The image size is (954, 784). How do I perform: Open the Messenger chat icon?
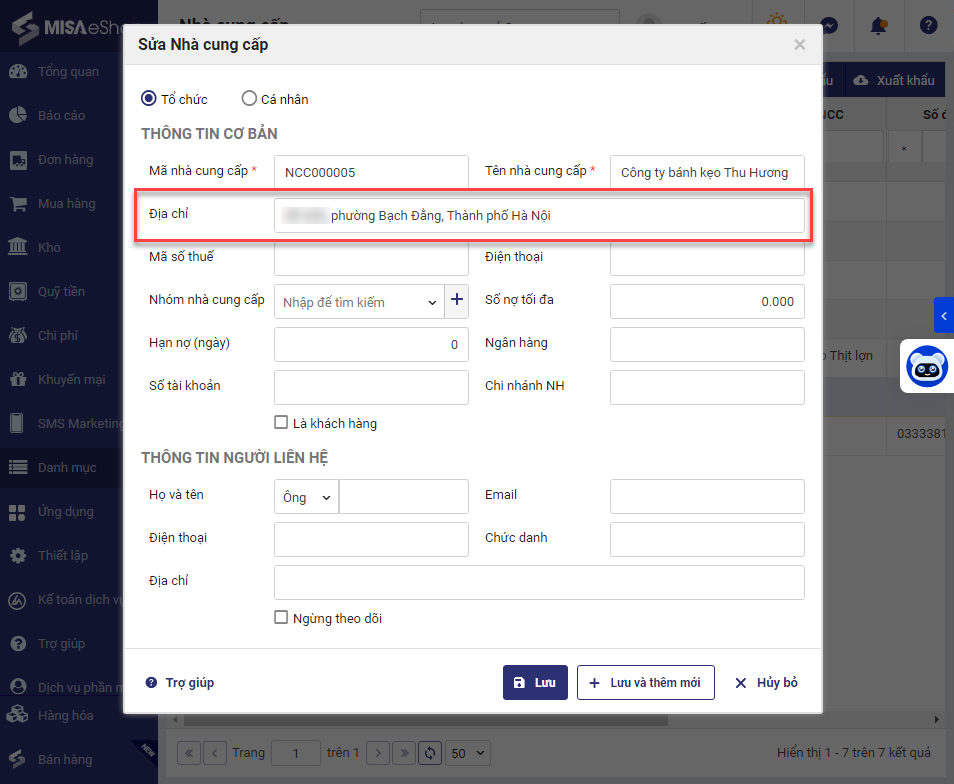(x=828, y=25)
